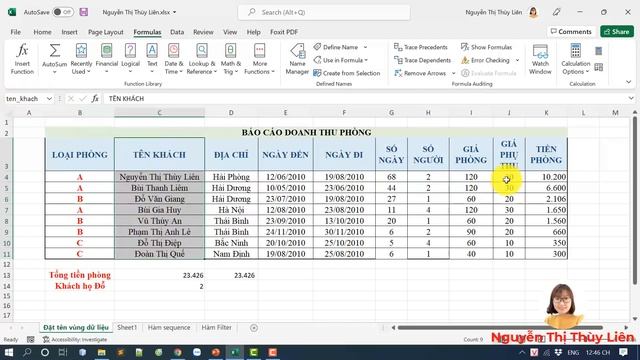Viewport: 640px width, 360px height.
Task: Open Lookup & Reference functions icon
Action: point(202,51)
